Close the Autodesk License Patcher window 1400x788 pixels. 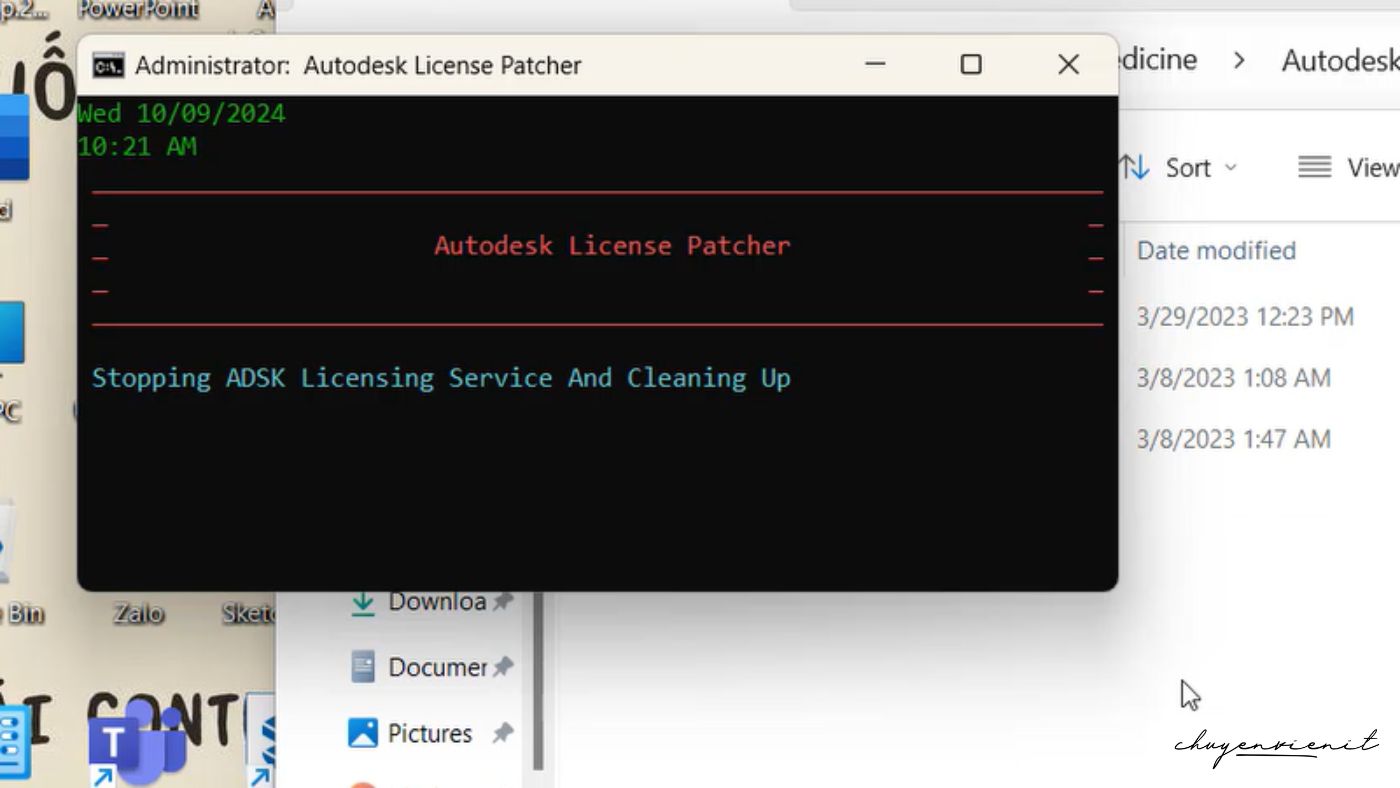(1068, 65)
